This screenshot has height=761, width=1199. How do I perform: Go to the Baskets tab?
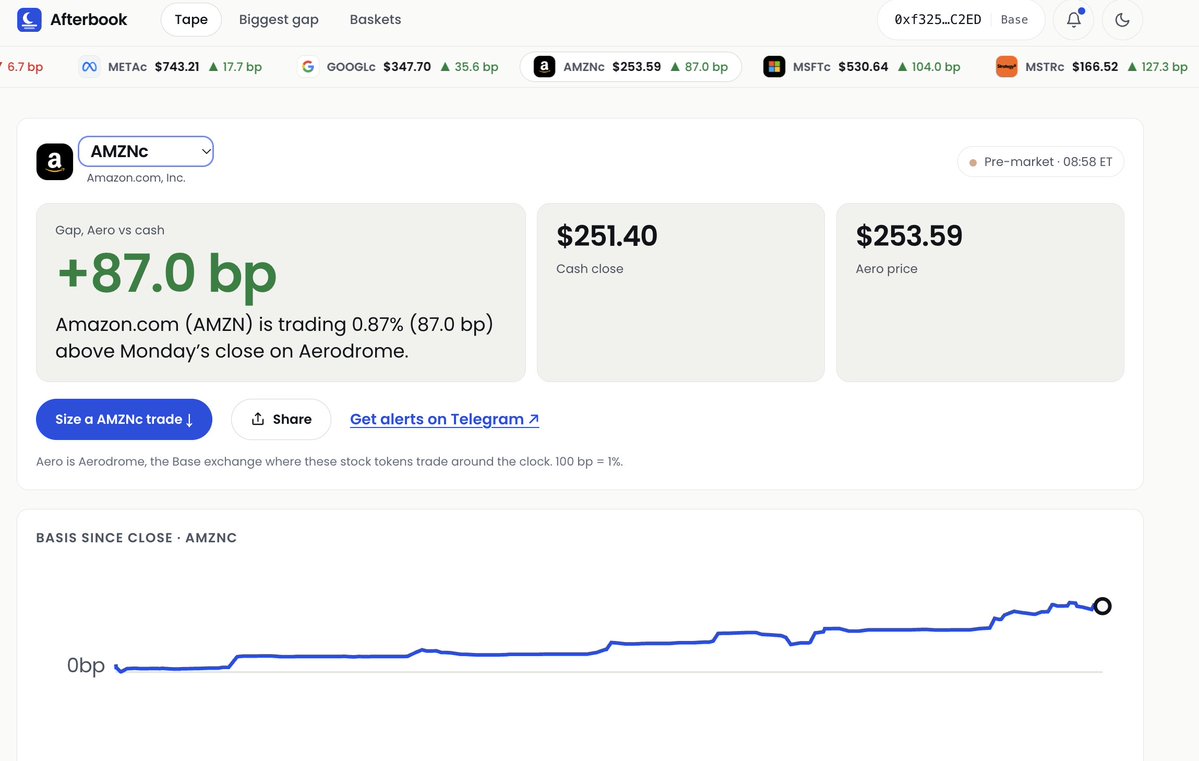click(x=375, y=20)
